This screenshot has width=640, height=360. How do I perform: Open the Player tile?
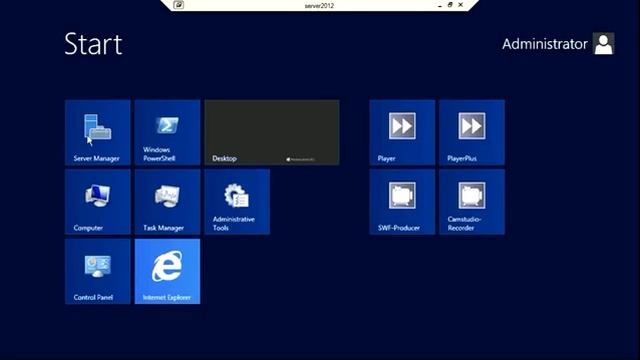coord(402,132)
